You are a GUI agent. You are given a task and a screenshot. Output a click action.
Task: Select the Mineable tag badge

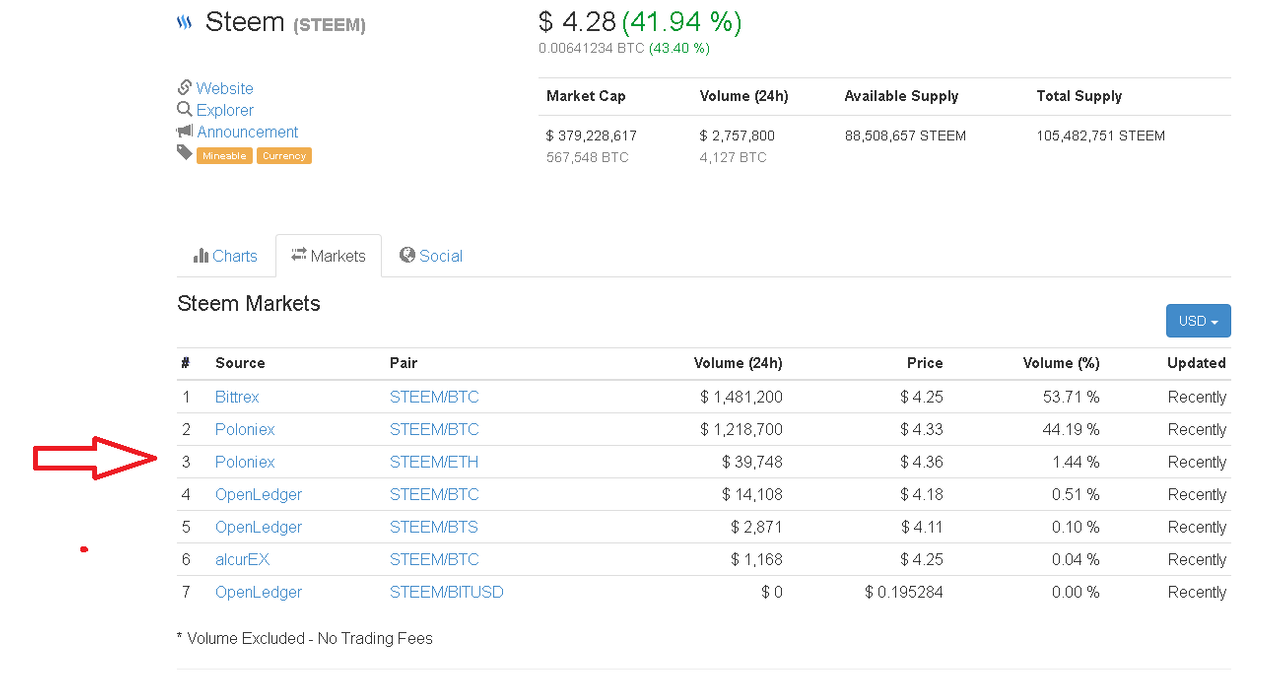[224, 156]
